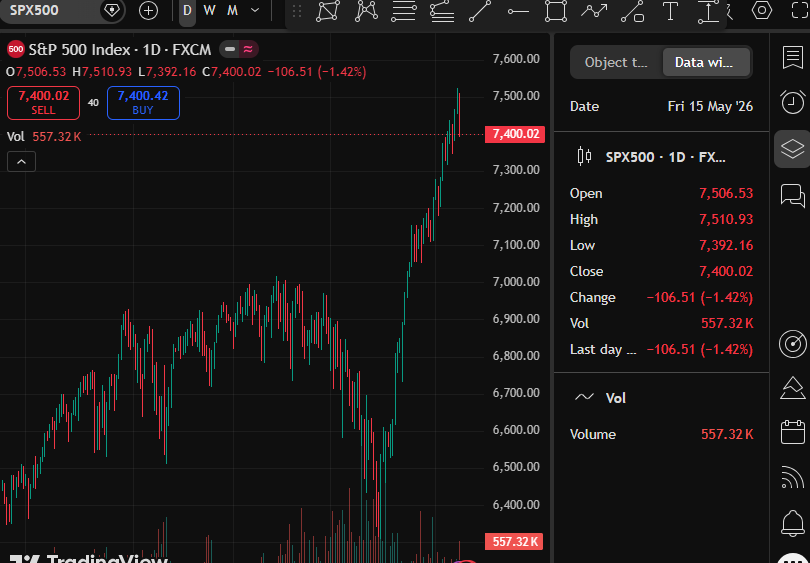Open chart settings hexagon icon
The image size is (810, 563).
click(762, 10)
